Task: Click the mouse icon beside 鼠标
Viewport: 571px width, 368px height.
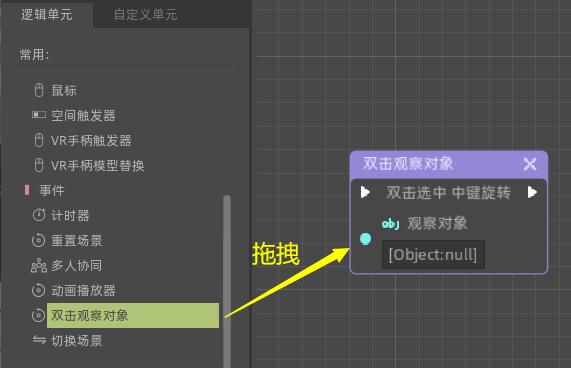Action: click(x=39, y=90)
